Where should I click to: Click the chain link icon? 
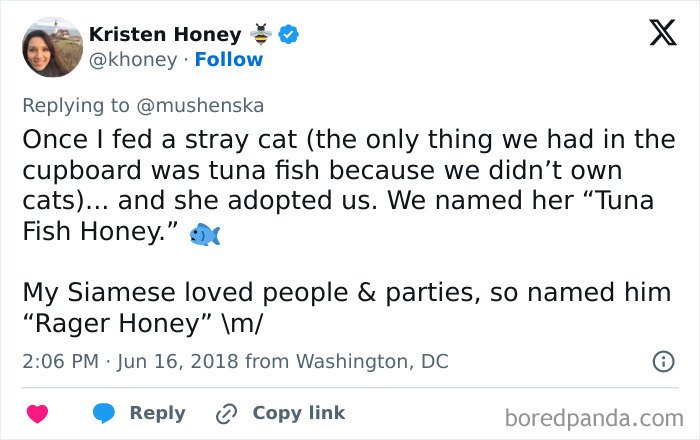pyautogui.click(x=225, y=414)
